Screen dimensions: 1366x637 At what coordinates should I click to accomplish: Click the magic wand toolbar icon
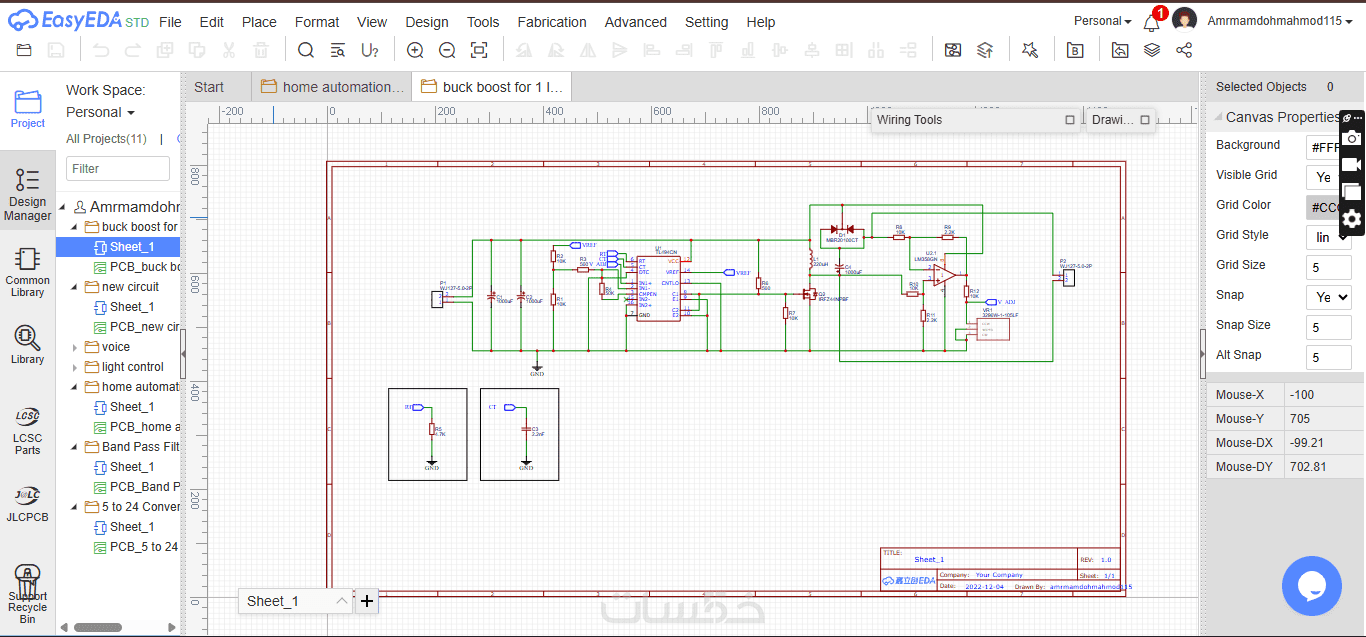1030,50
